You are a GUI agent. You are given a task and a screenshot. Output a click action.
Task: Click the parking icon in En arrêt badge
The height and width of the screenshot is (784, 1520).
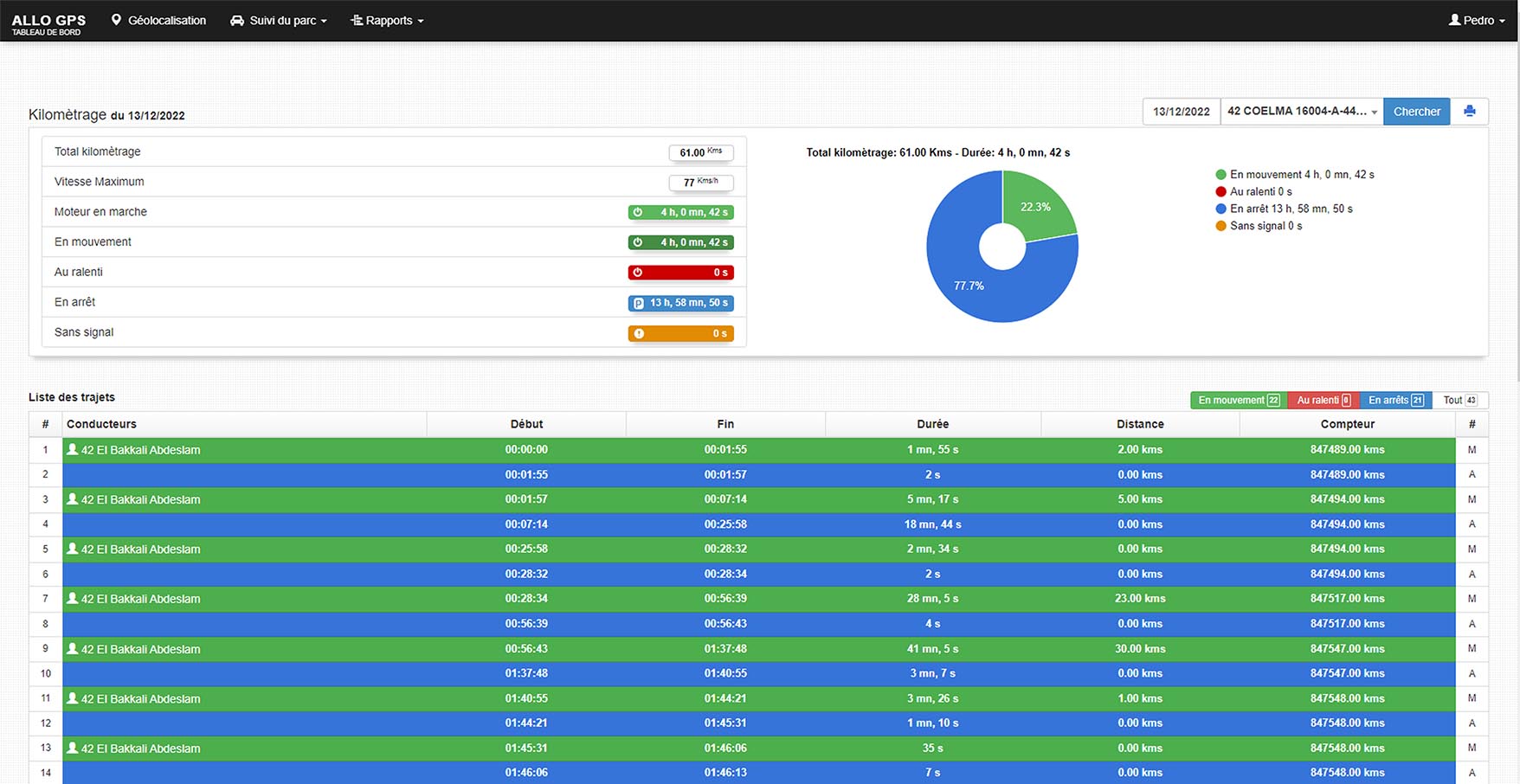[639, 303]
